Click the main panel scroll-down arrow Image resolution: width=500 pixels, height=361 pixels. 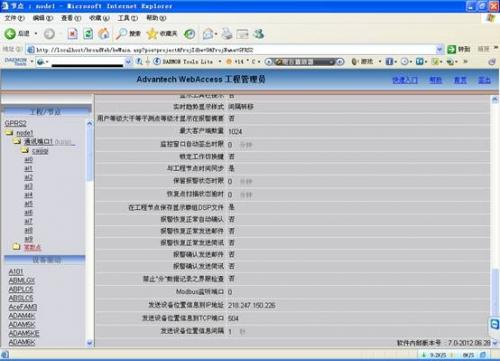click(495, 343)
